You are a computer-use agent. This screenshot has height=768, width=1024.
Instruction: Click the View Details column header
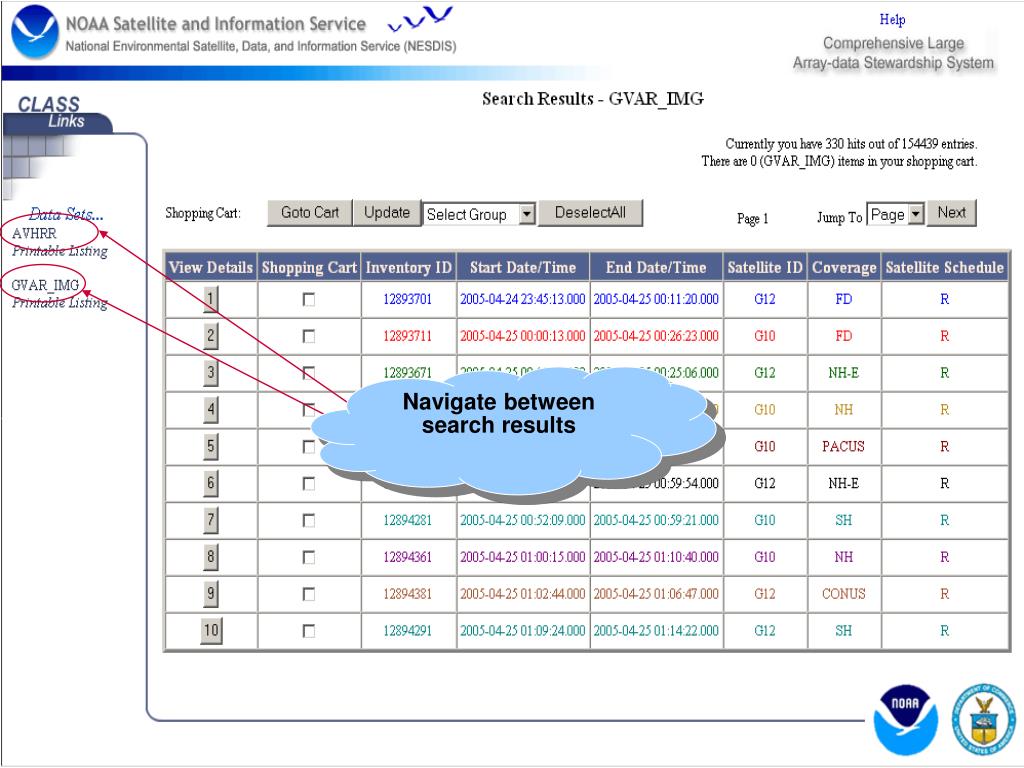(x=210, y=267)
